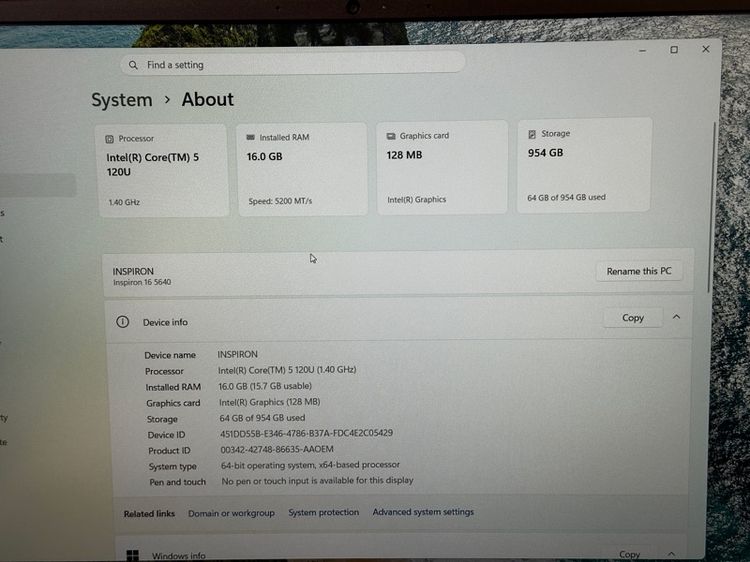
Task: Select the Device ID value text
Action: pyautogui.click(x=306, y=433)
